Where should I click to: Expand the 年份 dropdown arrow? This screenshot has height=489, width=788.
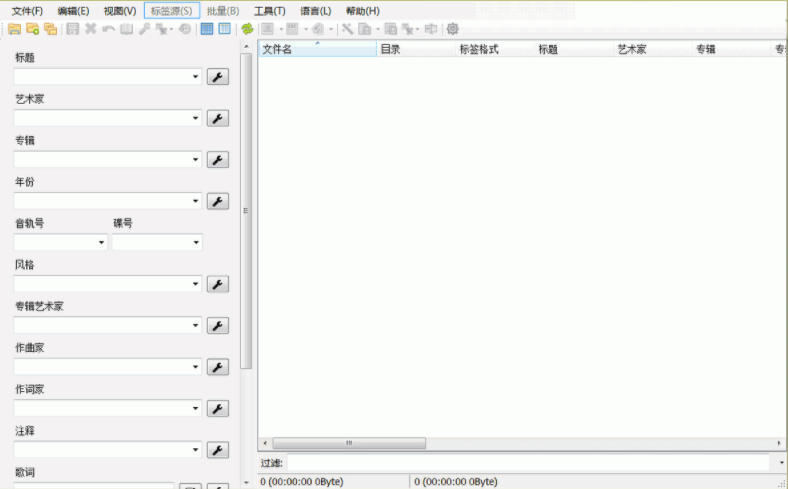(x=195, y=201)
